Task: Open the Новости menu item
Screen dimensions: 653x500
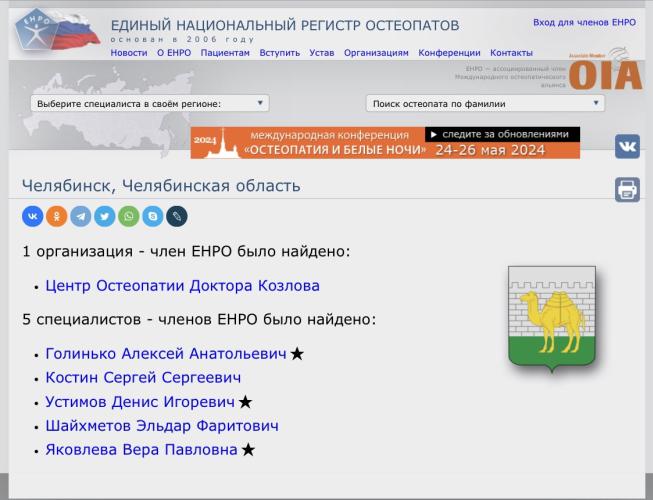Action: pyautogui.click(x=129, y=53)
